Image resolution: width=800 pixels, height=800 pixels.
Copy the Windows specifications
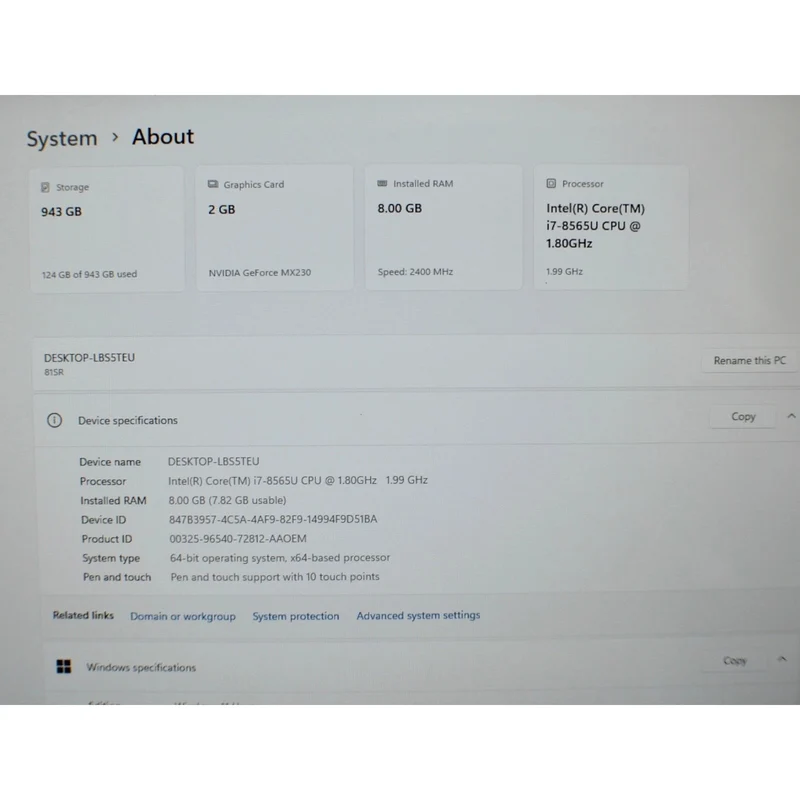coord(735,661)
